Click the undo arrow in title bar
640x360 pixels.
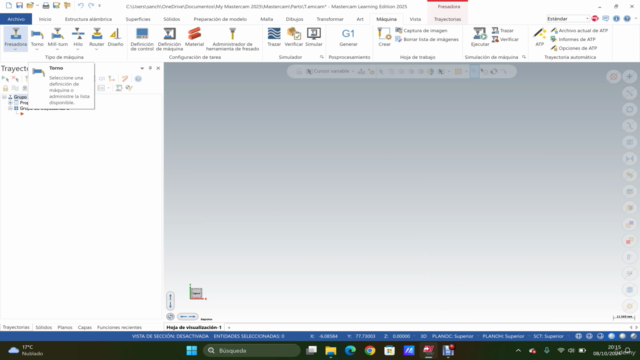[81, 5]
